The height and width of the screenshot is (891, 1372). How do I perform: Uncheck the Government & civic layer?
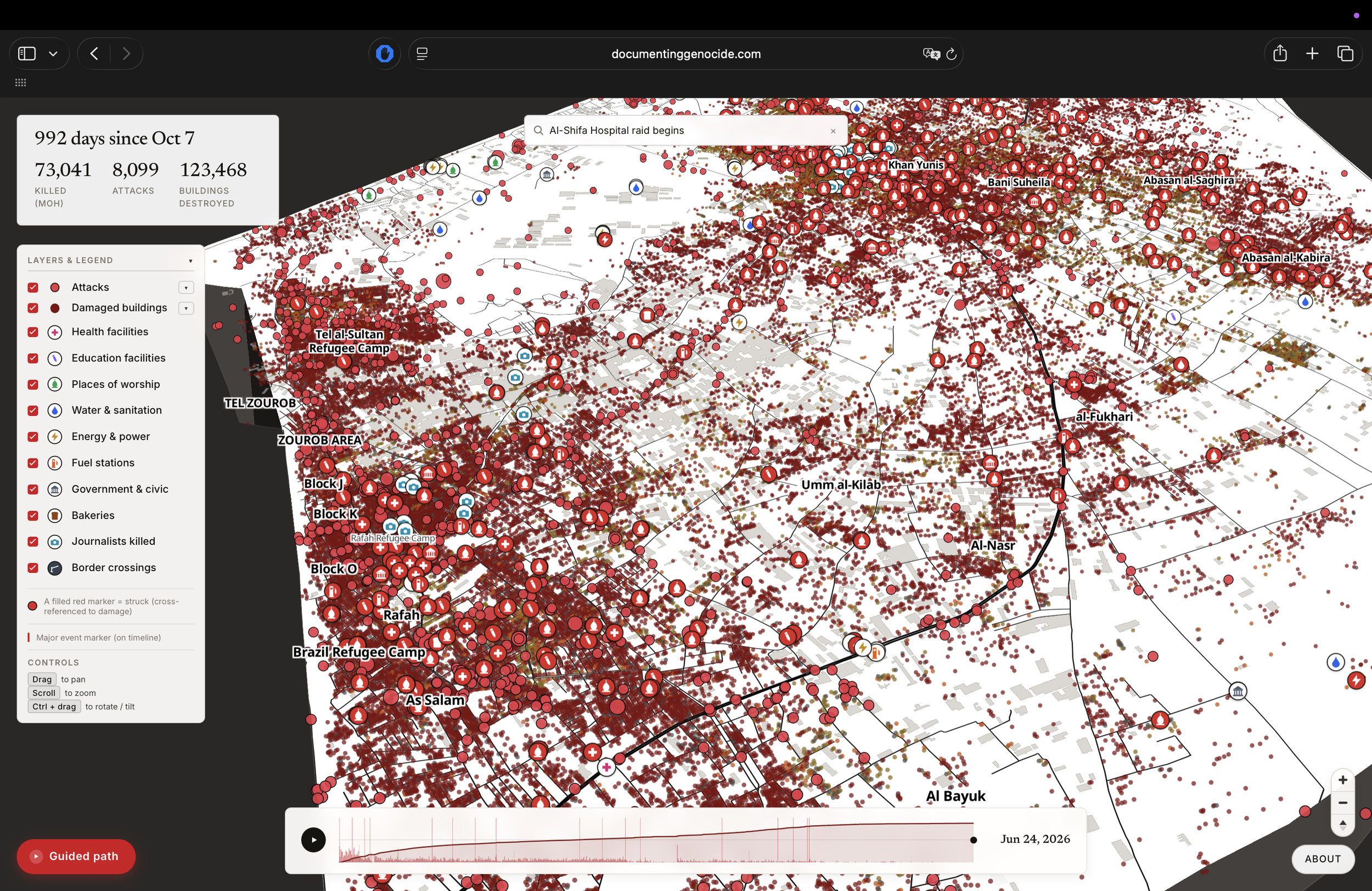click(x=33, y=489)
